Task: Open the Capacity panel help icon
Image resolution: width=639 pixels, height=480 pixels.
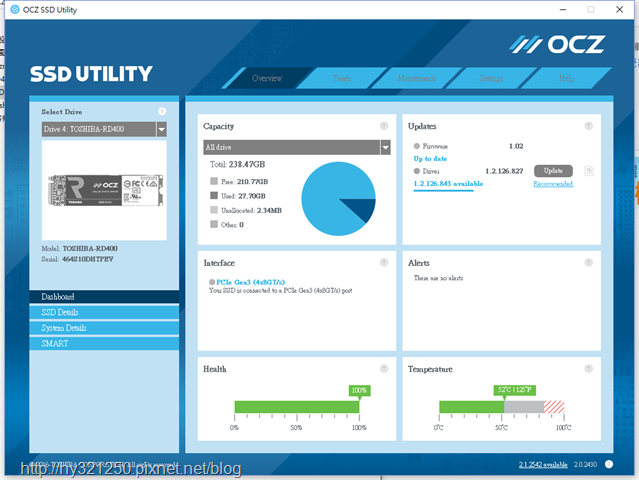Action: (x=384, y=126)
